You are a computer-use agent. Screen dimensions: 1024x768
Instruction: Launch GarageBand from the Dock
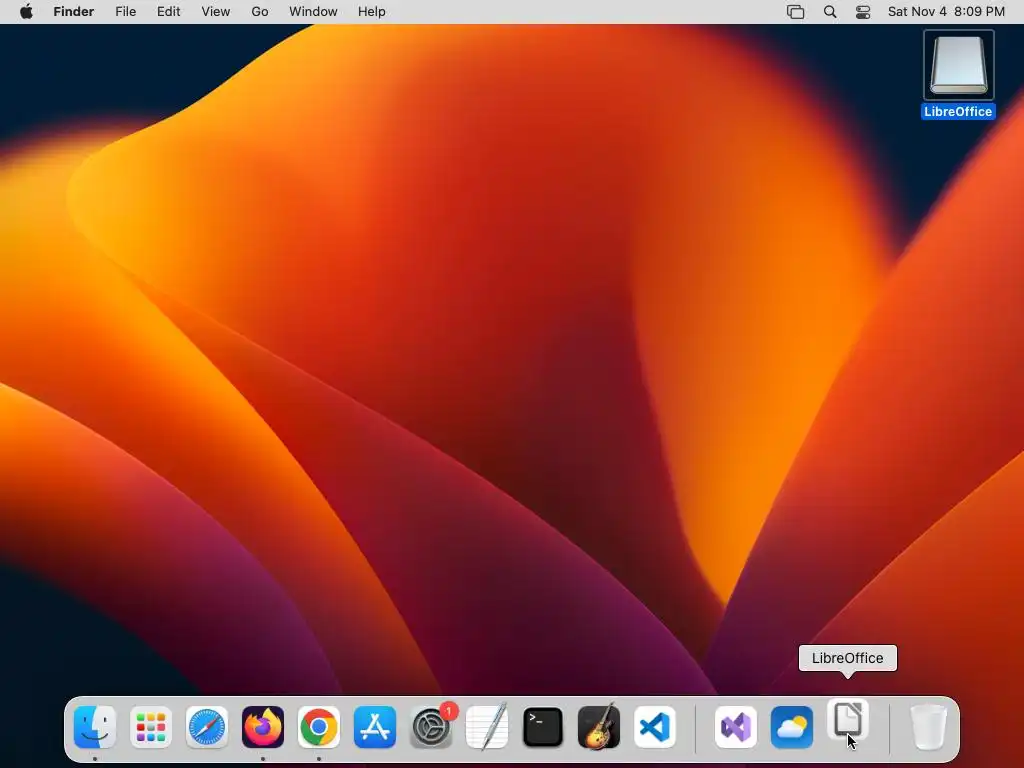[599, 727]
